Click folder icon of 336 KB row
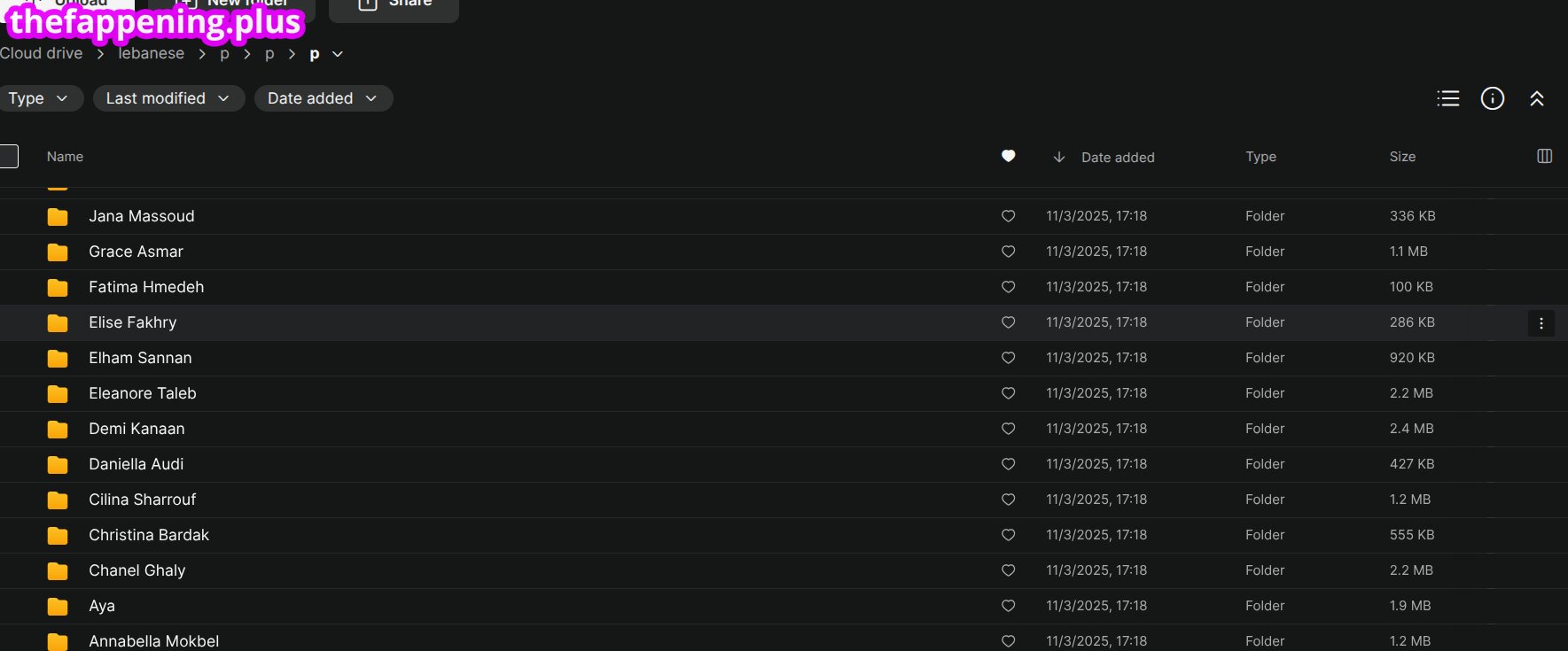 point(58,217)
